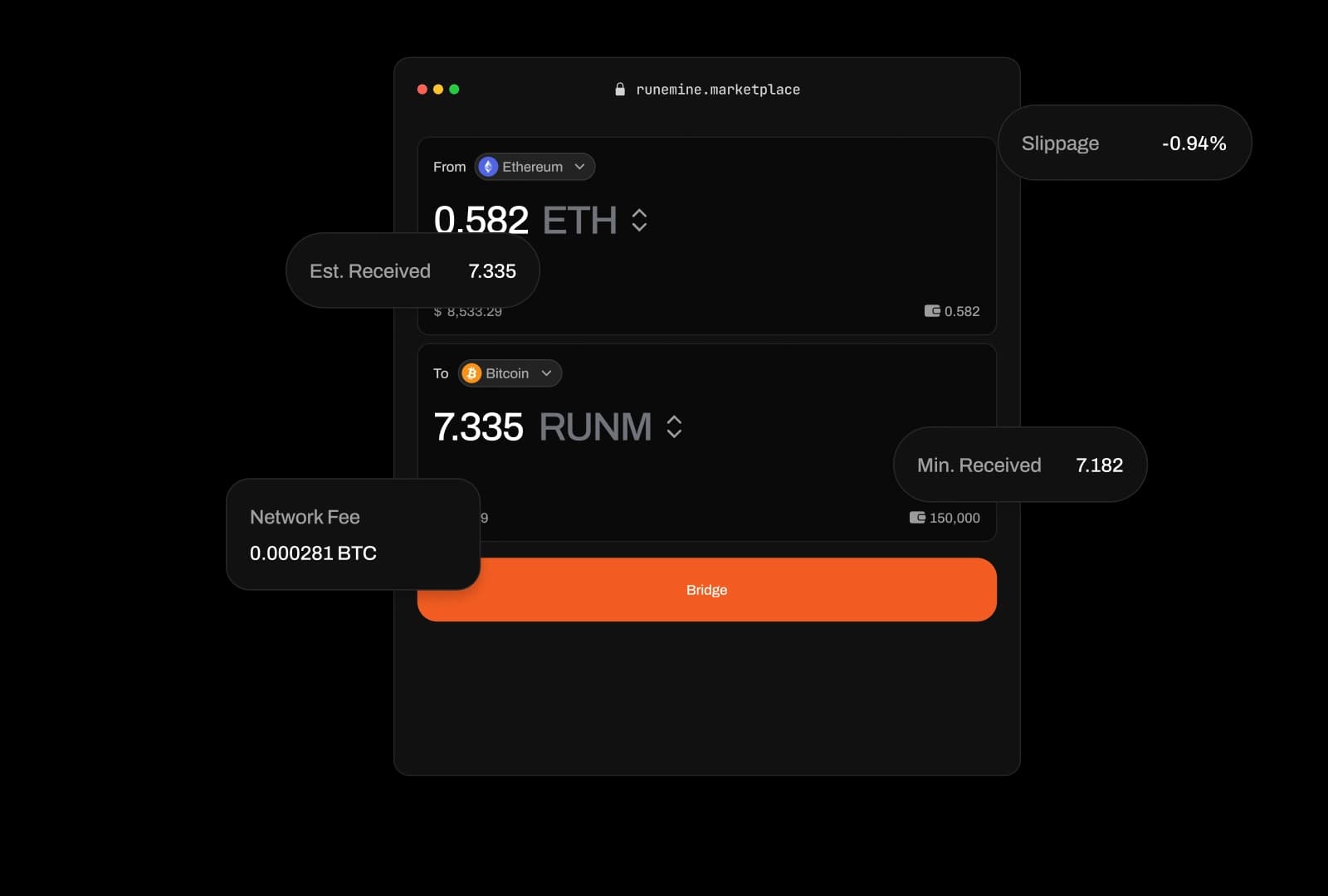1328x896 pixels.
Task: Open the ETH token selector arrows
Action: (x=639, y=220)
